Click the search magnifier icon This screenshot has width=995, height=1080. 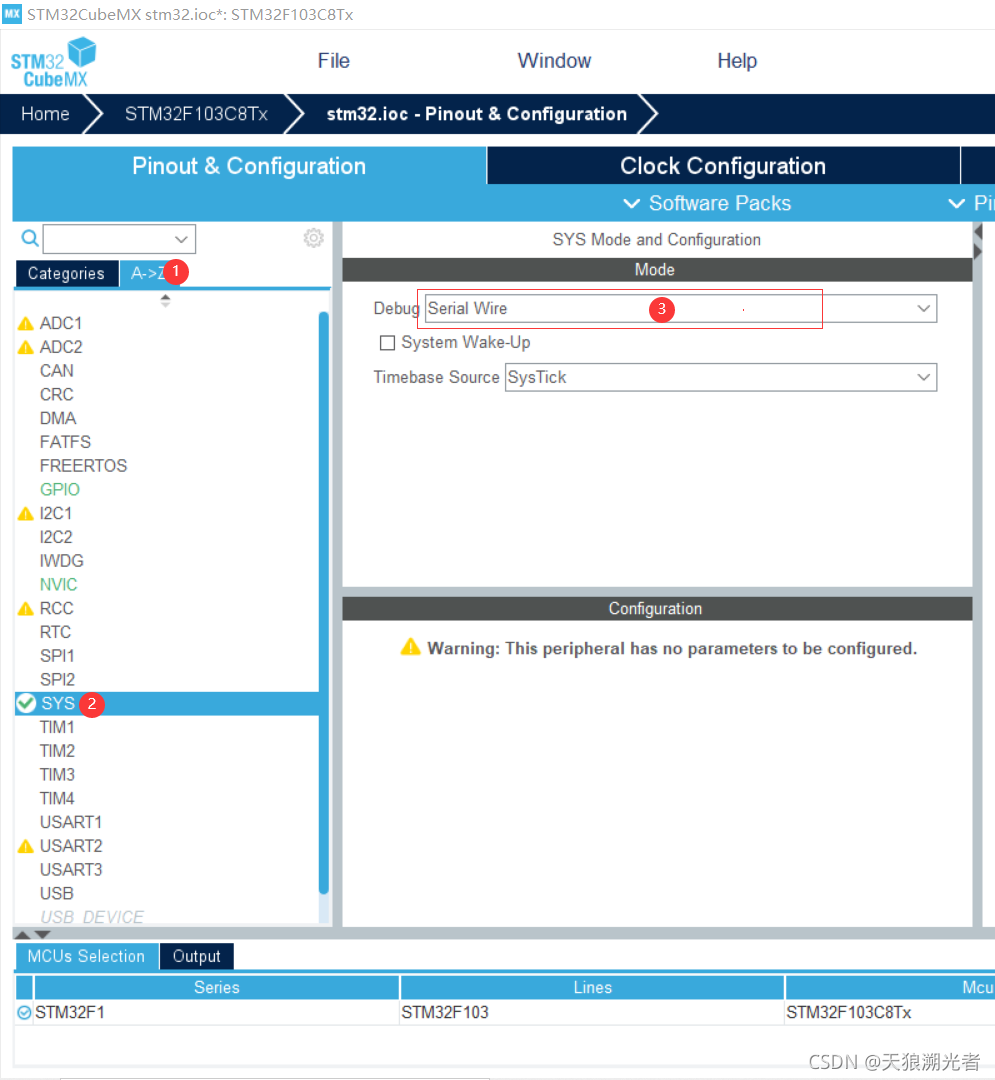pos(30,238)
